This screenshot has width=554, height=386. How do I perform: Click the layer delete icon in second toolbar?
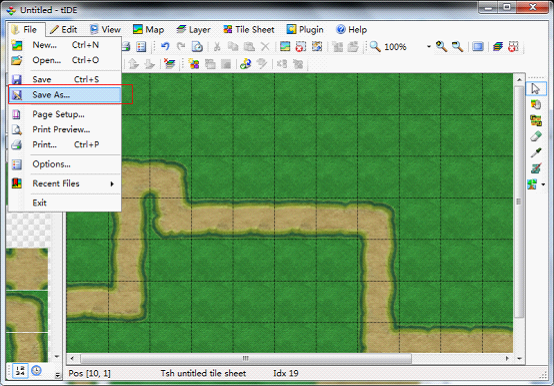coord(170,64)
